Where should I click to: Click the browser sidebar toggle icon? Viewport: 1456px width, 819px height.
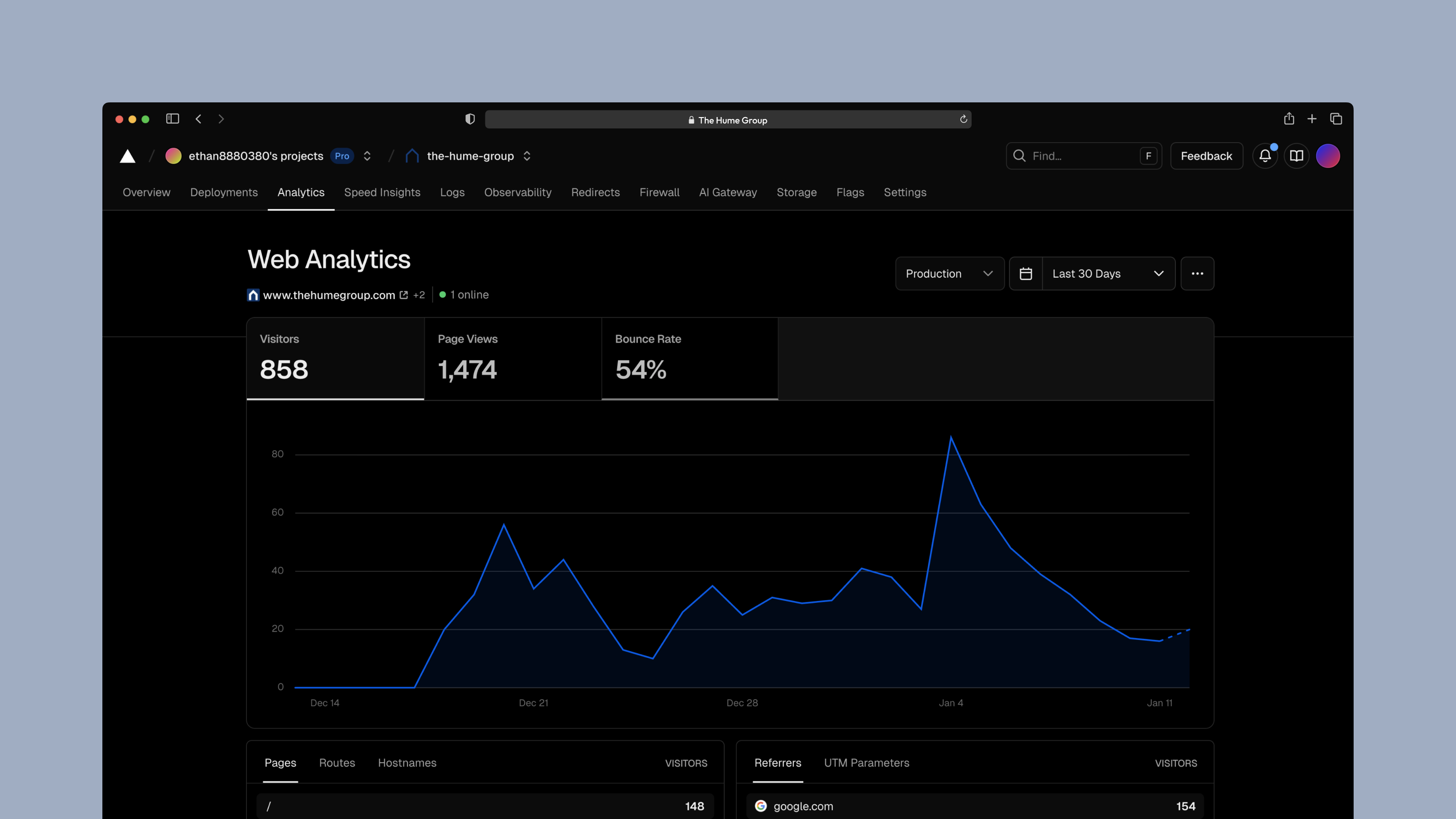173,118
